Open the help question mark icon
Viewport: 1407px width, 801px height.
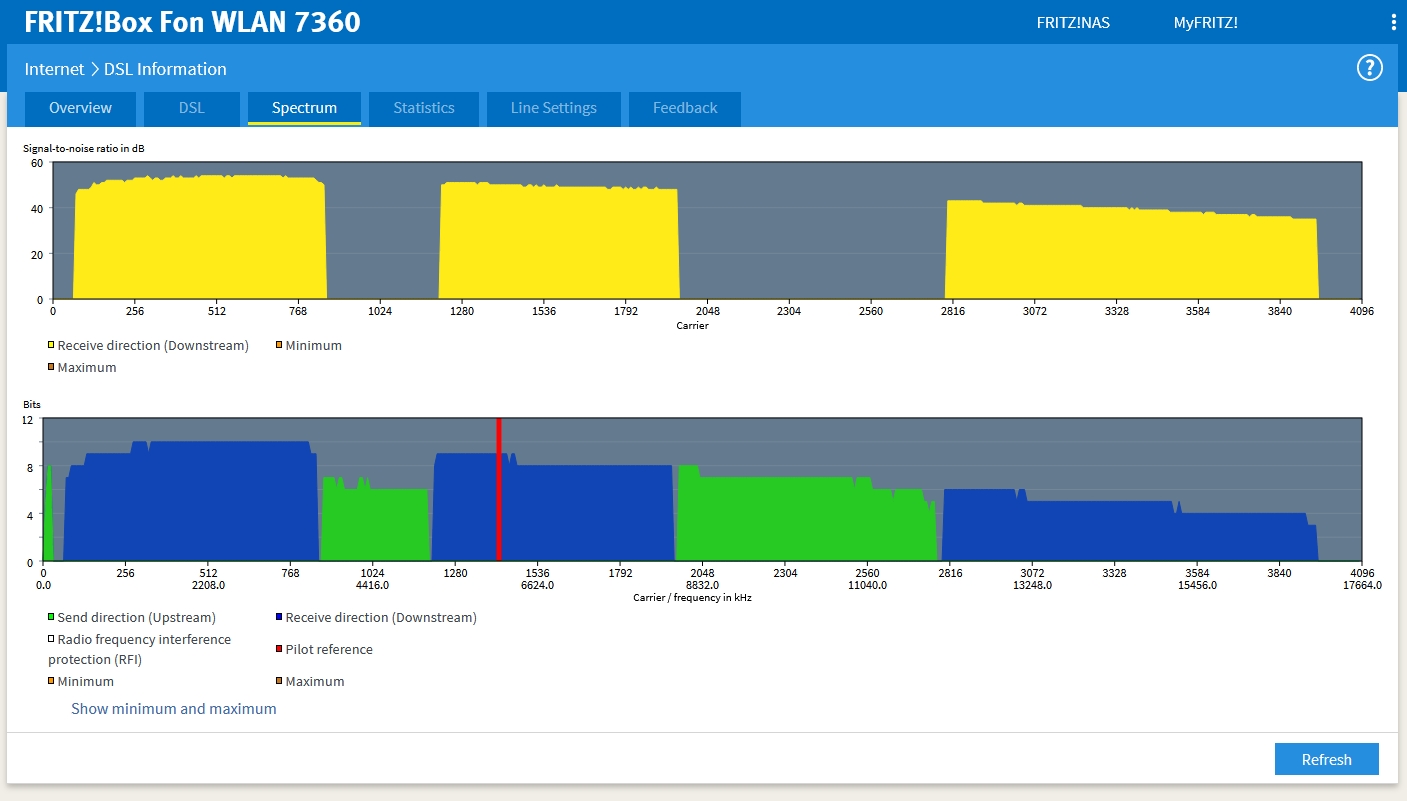[x=1368, y=68]
